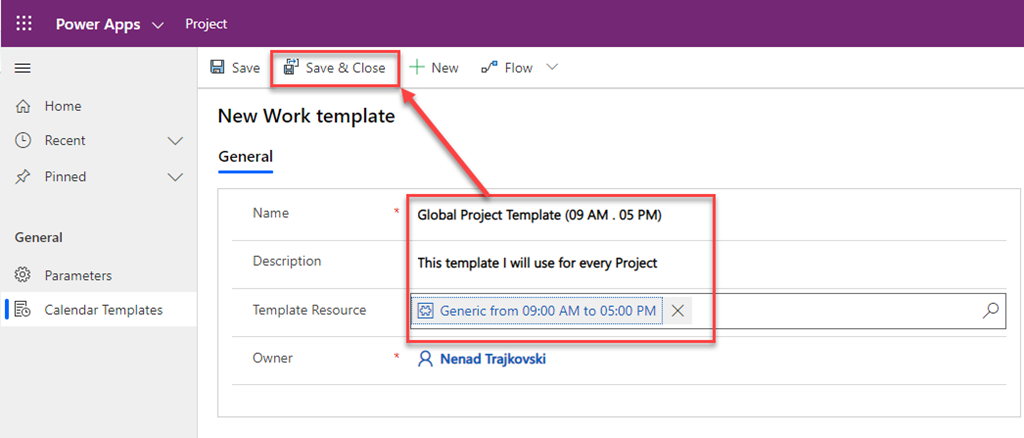Go to Home in sidebar
This screenshot has height=438, width=1024.
tap(62, 106)
